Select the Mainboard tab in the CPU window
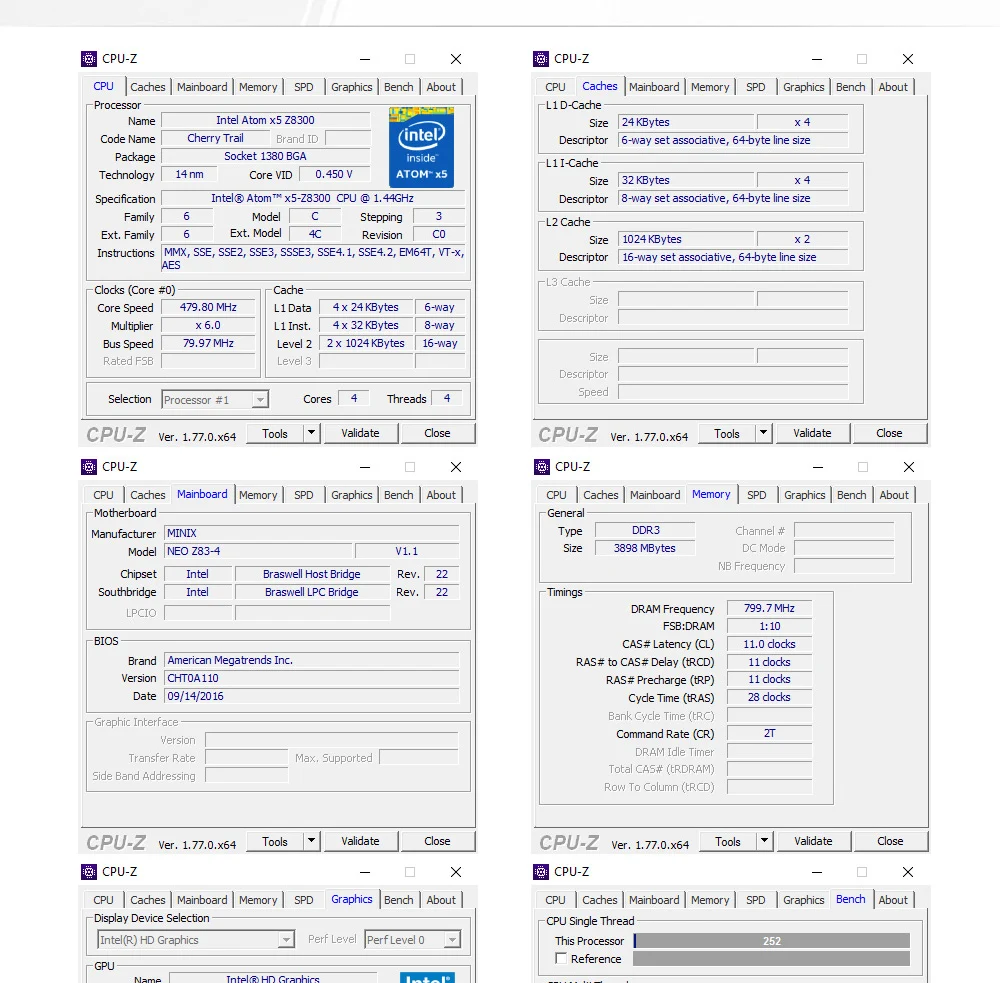This screenshot has width=1000, height=983. pos(202,87)
